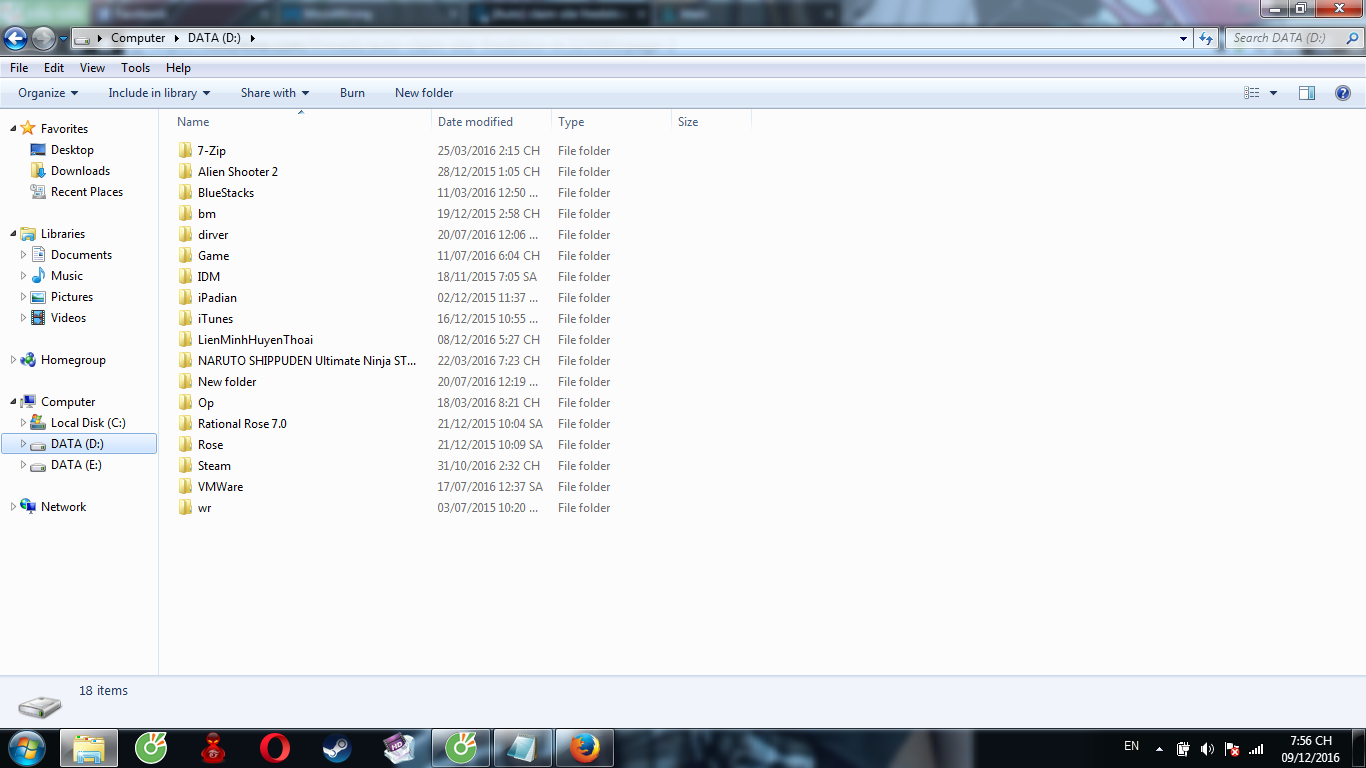Toggle the preview pane button
The image size is (1366, 768).
1307,93
